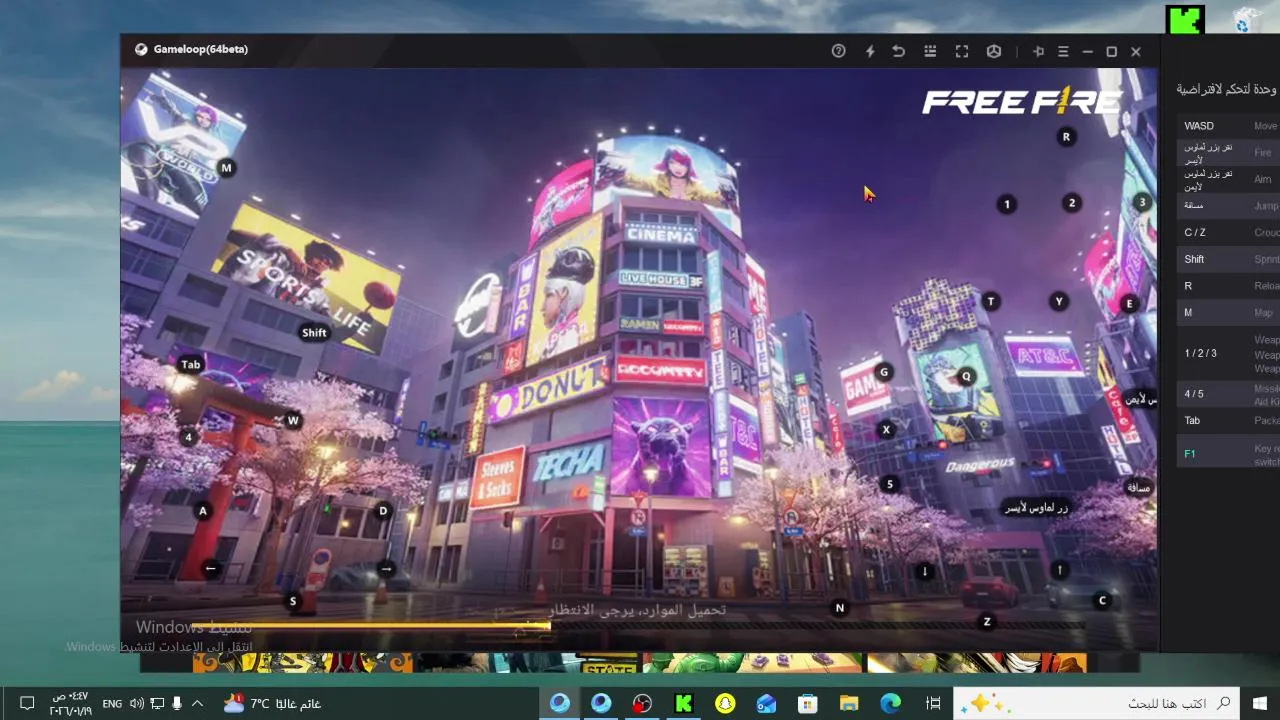This screenshot has height=720, width=1280.
Task: Select the X key overlay
Action: [x=886, y=430]
